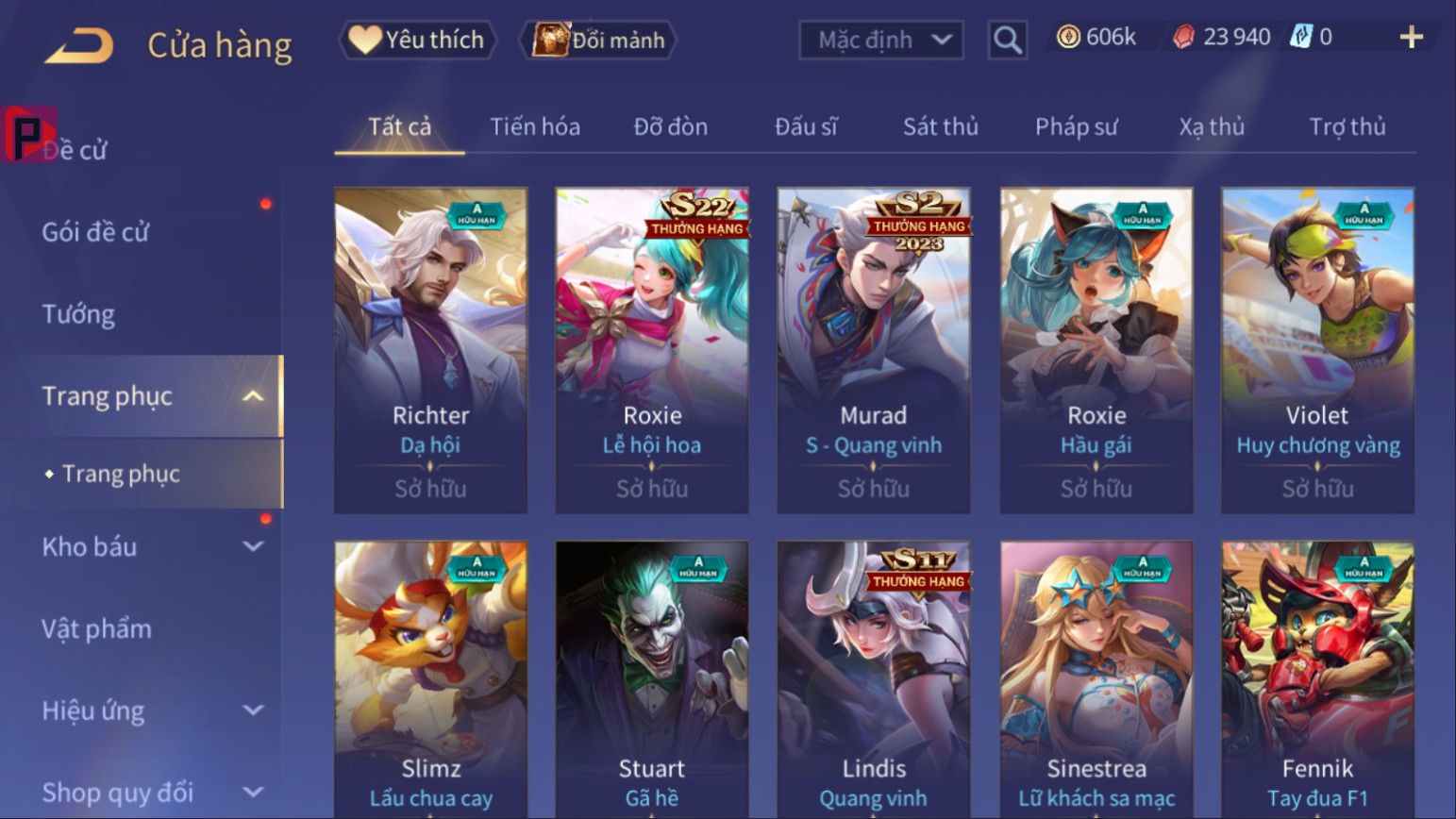Tap the plus icon to add currency
The height and width of the screenshot is (819, 1456).
(1411, 38)
